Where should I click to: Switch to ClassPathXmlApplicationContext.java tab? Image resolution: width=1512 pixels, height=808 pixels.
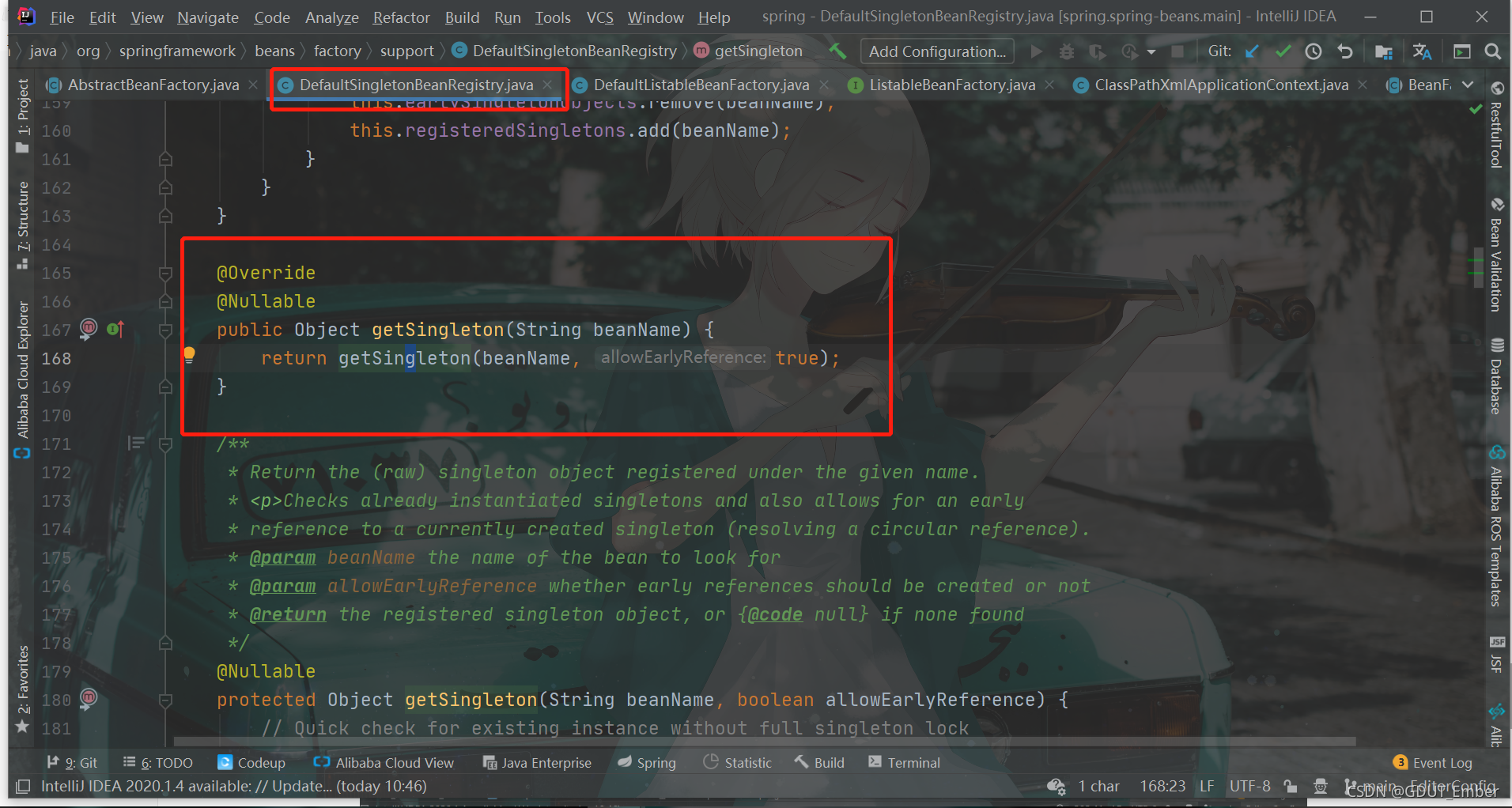tap(1221, 85)
